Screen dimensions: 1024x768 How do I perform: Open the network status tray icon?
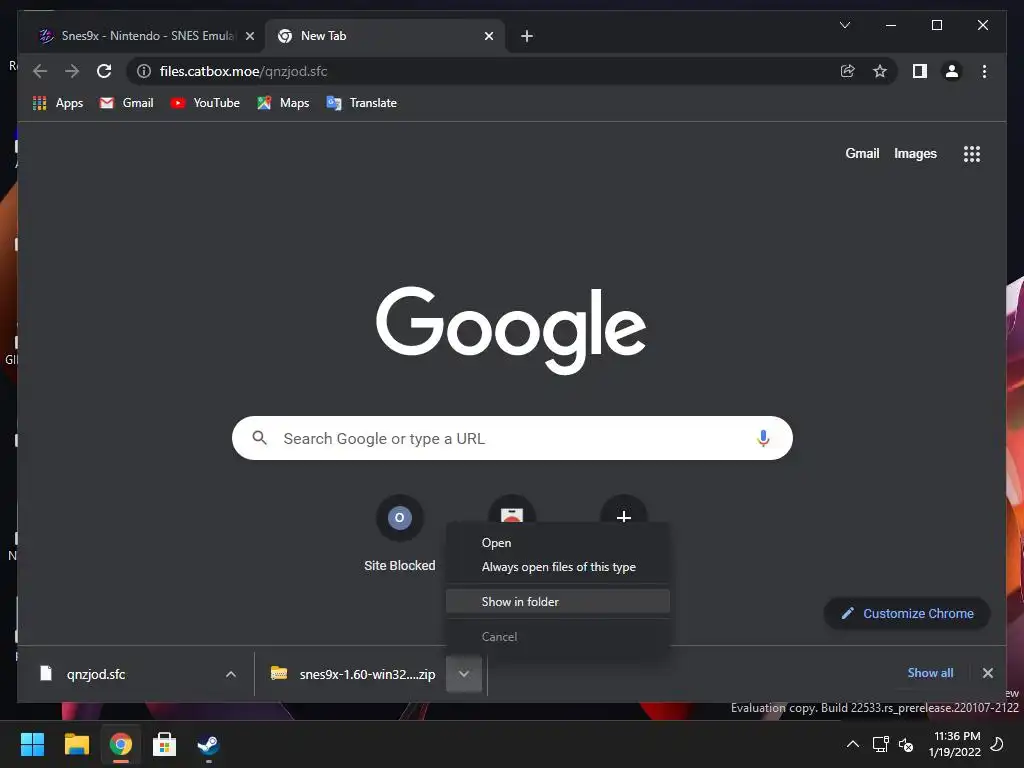pos(880,744)
